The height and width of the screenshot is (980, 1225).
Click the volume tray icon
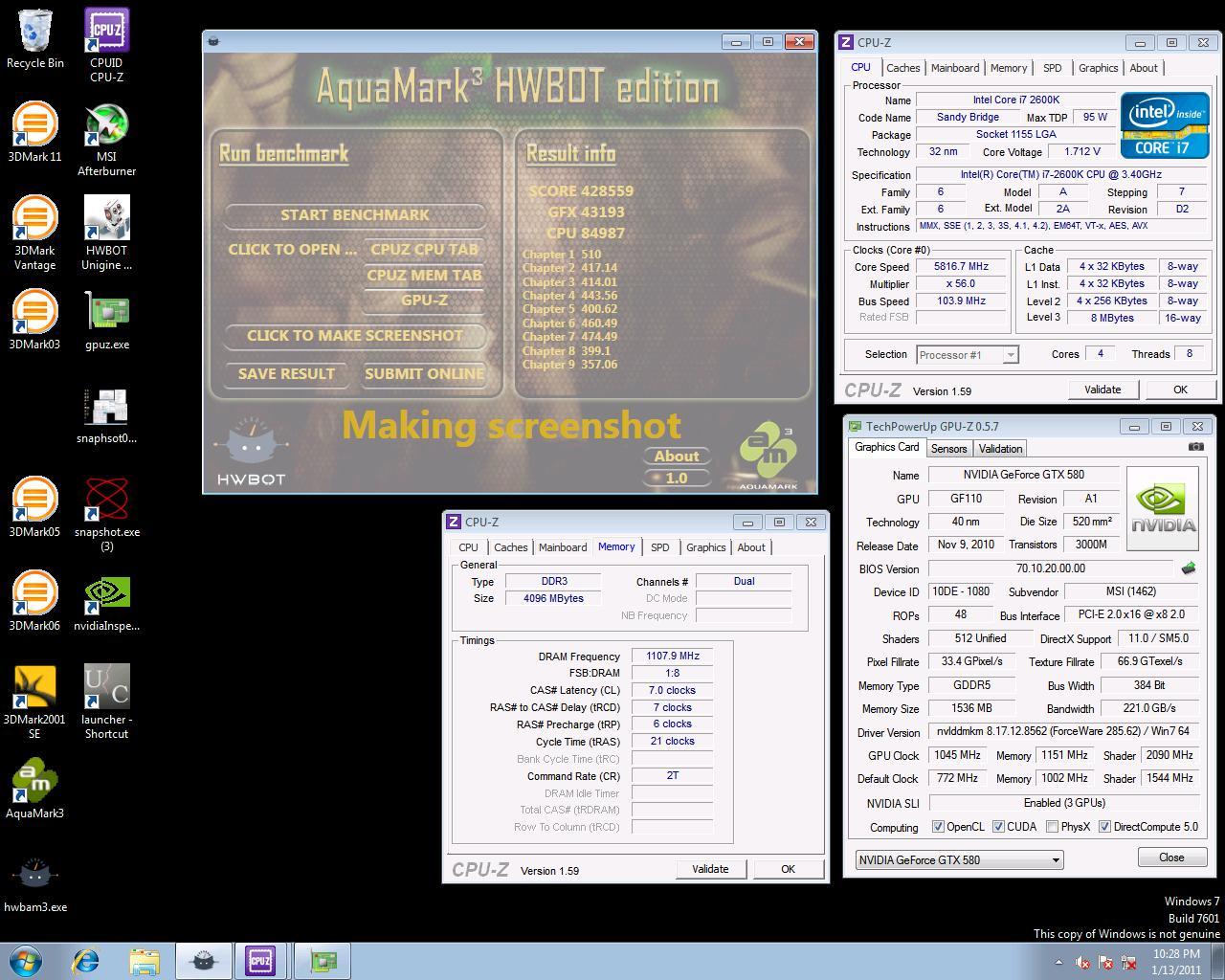coord(1083,962)
